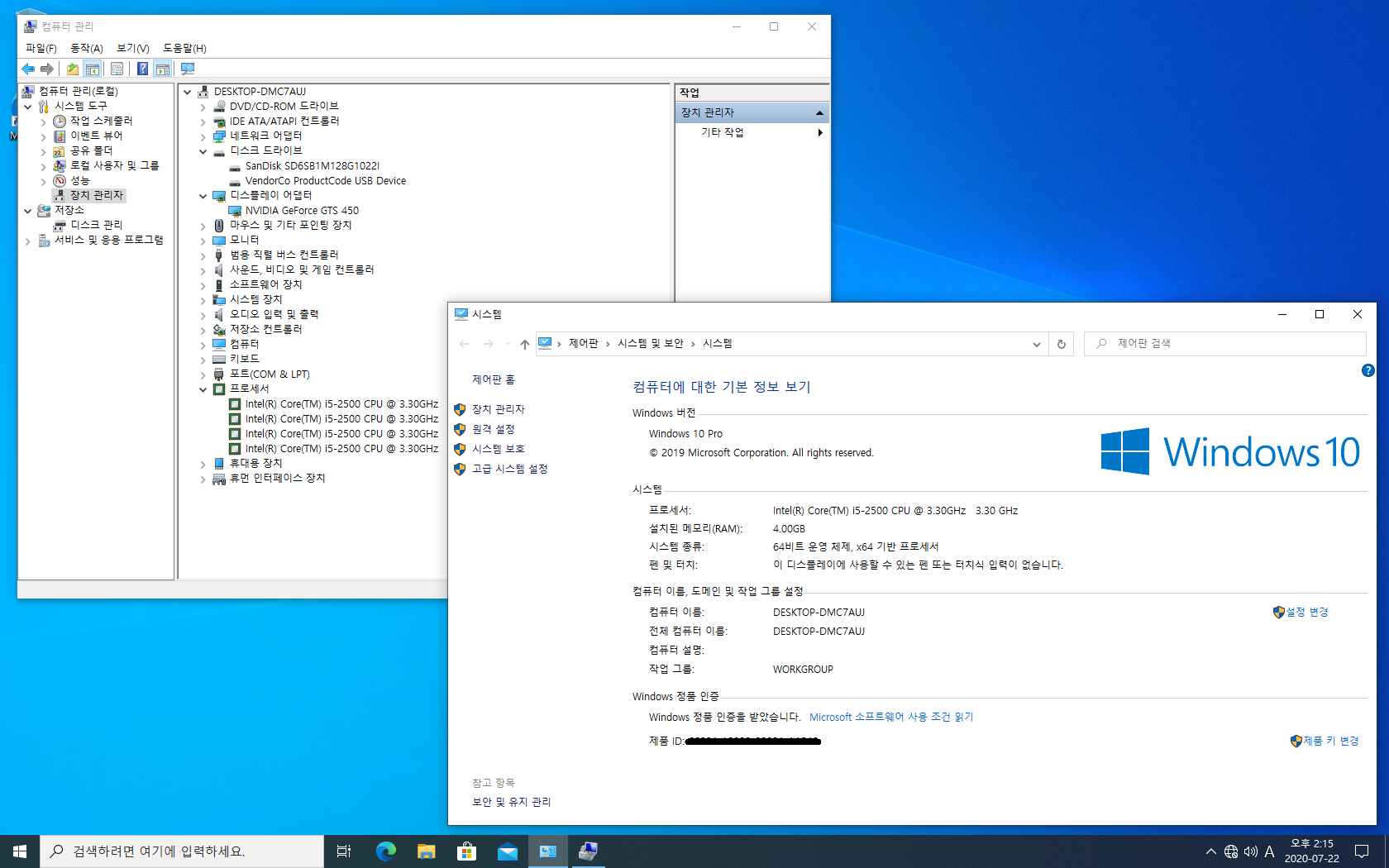
Task: Click 제품 키 변경 link
Action: coord(1331,741)
